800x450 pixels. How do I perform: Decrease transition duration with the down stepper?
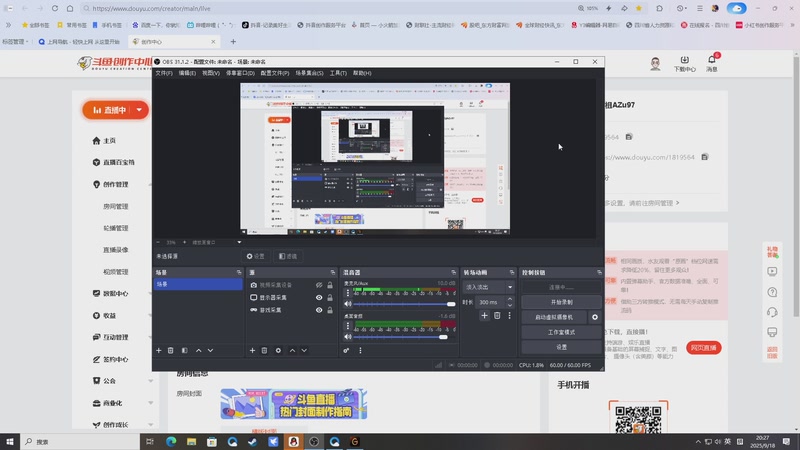coord(510,305)
